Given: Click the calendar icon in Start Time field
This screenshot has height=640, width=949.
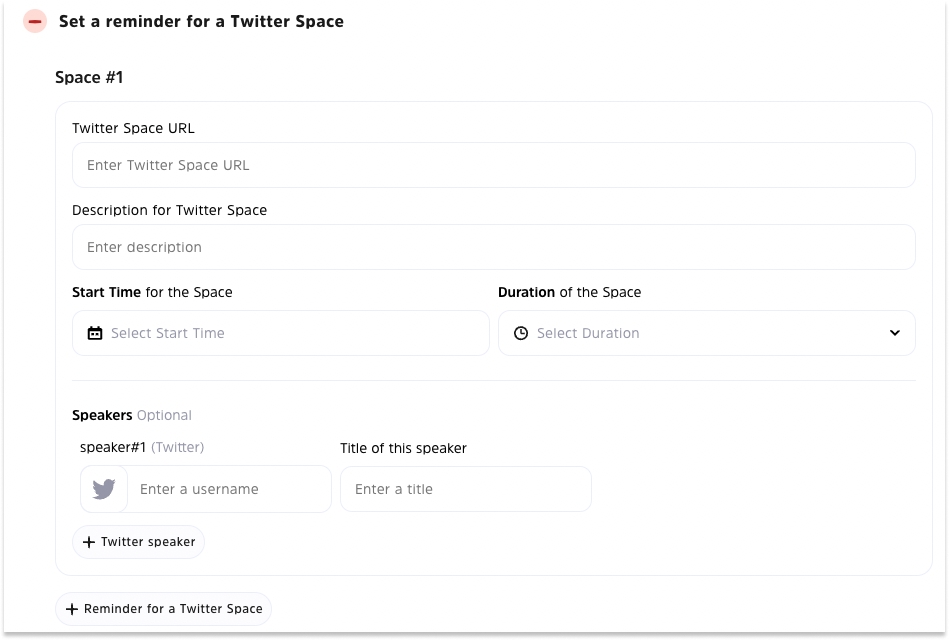Looking at the screenshot, I should coord(95,333).
